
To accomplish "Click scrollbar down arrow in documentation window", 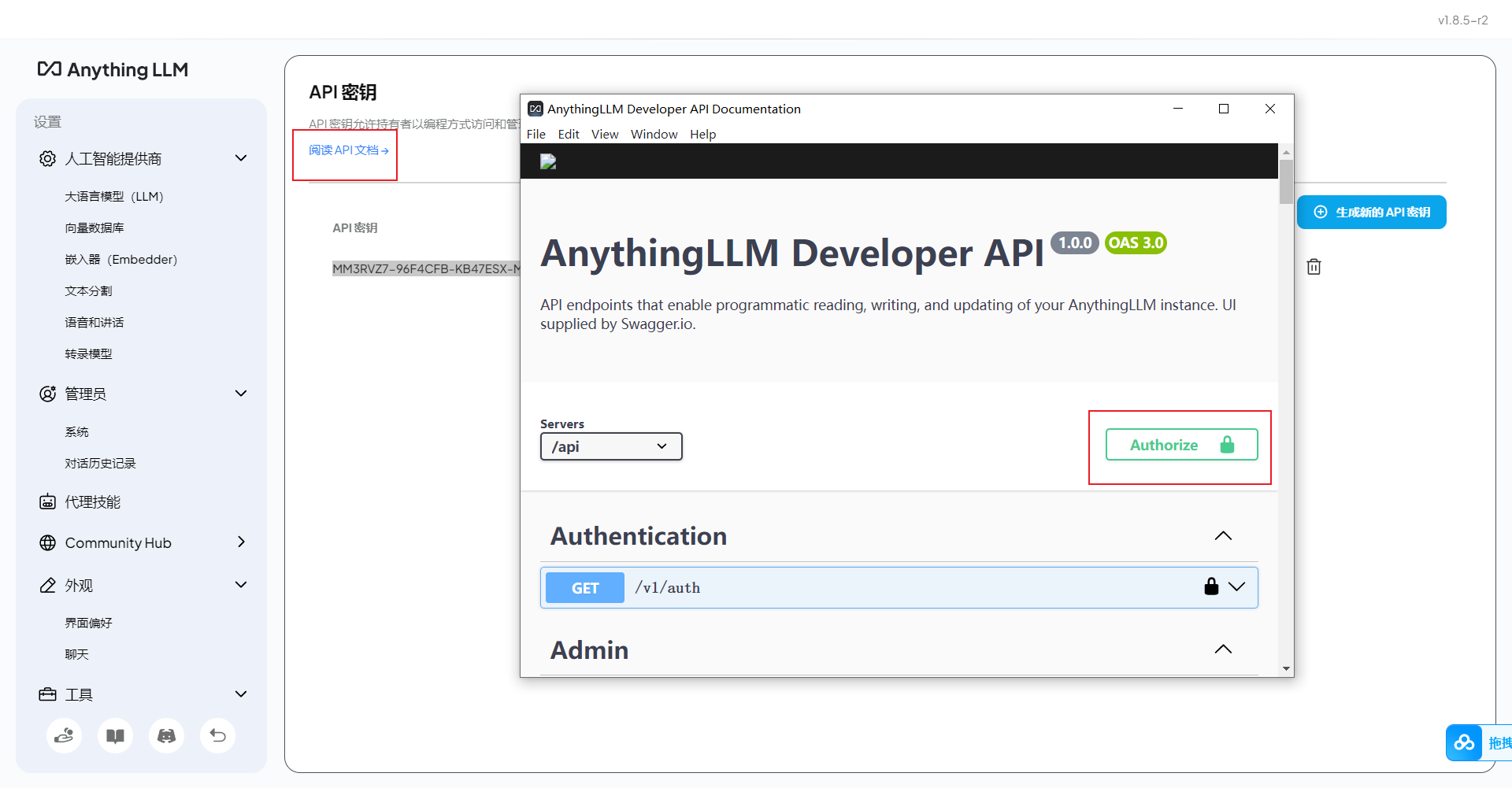I will pos(1286,669).
